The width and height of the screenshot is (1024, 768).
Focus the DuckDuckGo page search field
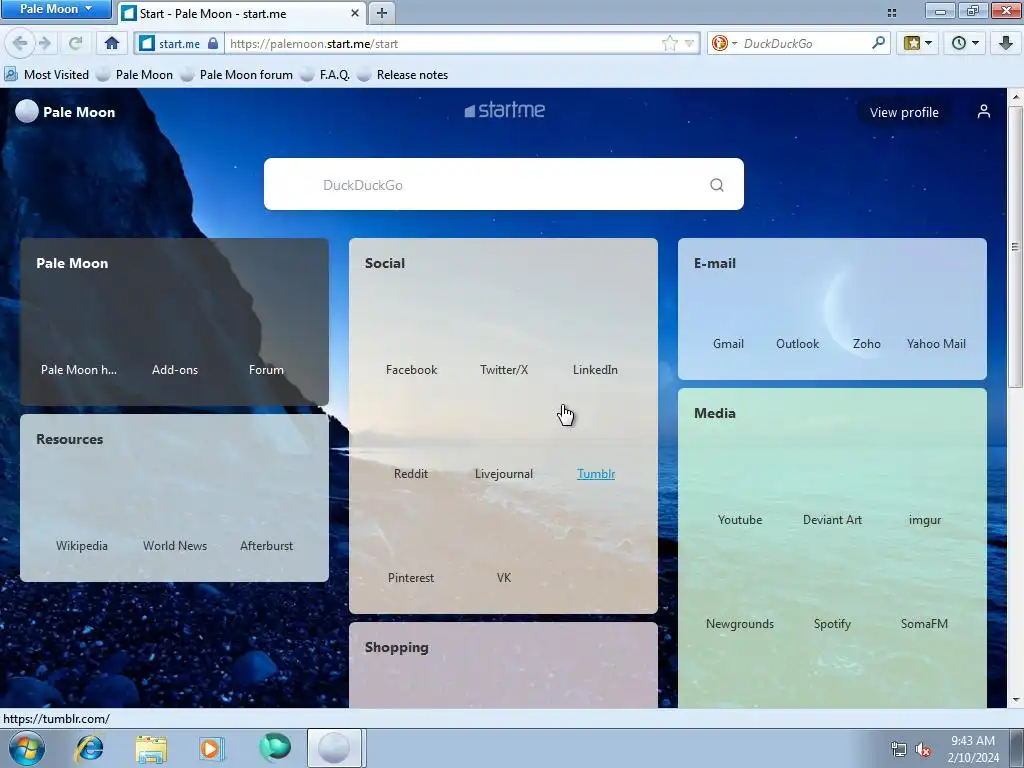(x=504, y=184)
